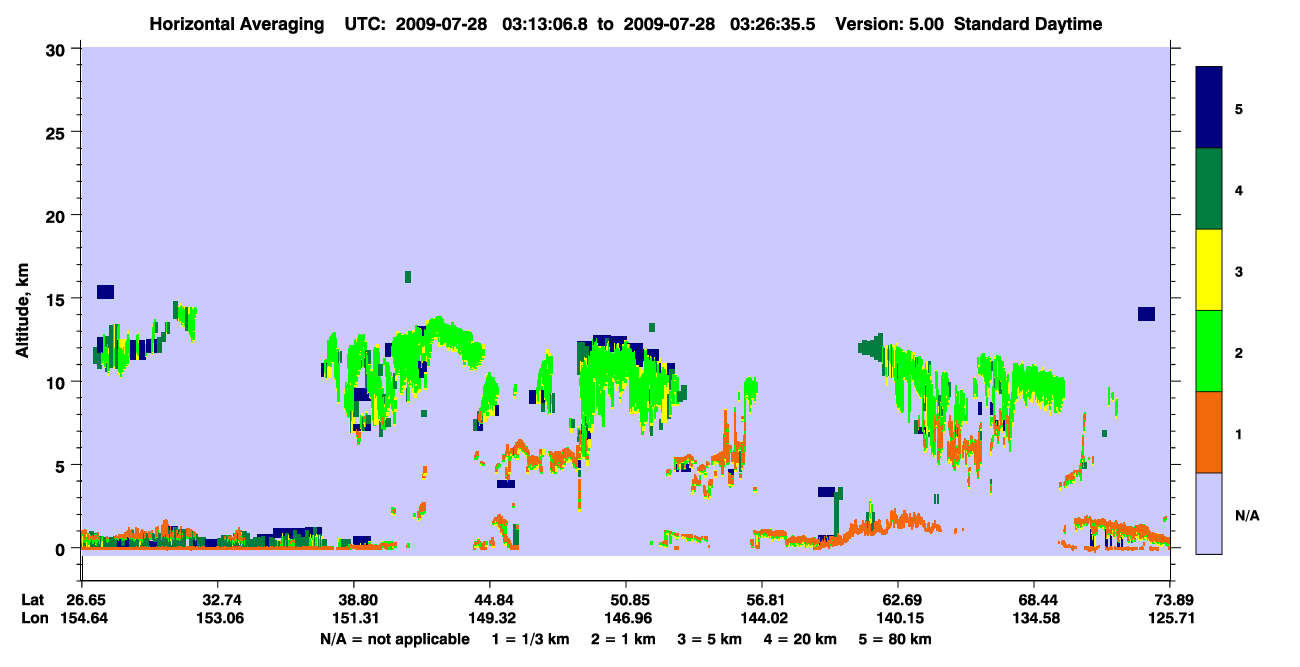1300x667 pixels.
Task: Click the isolated dark blue block near 15 km
Action: [x=105, y=292]
